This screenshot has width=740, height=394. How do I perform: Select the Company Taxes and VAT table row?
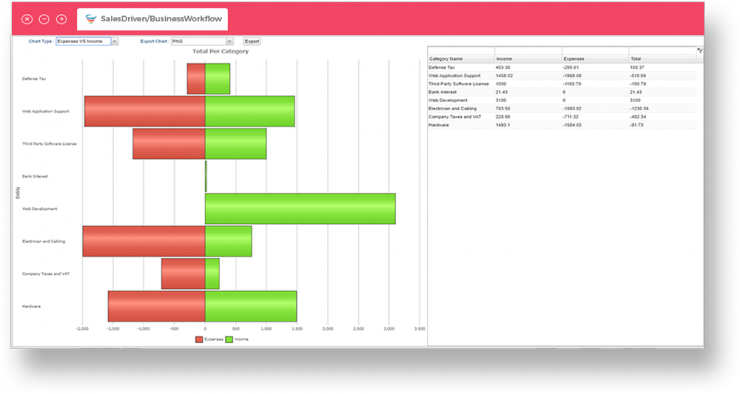562,117
